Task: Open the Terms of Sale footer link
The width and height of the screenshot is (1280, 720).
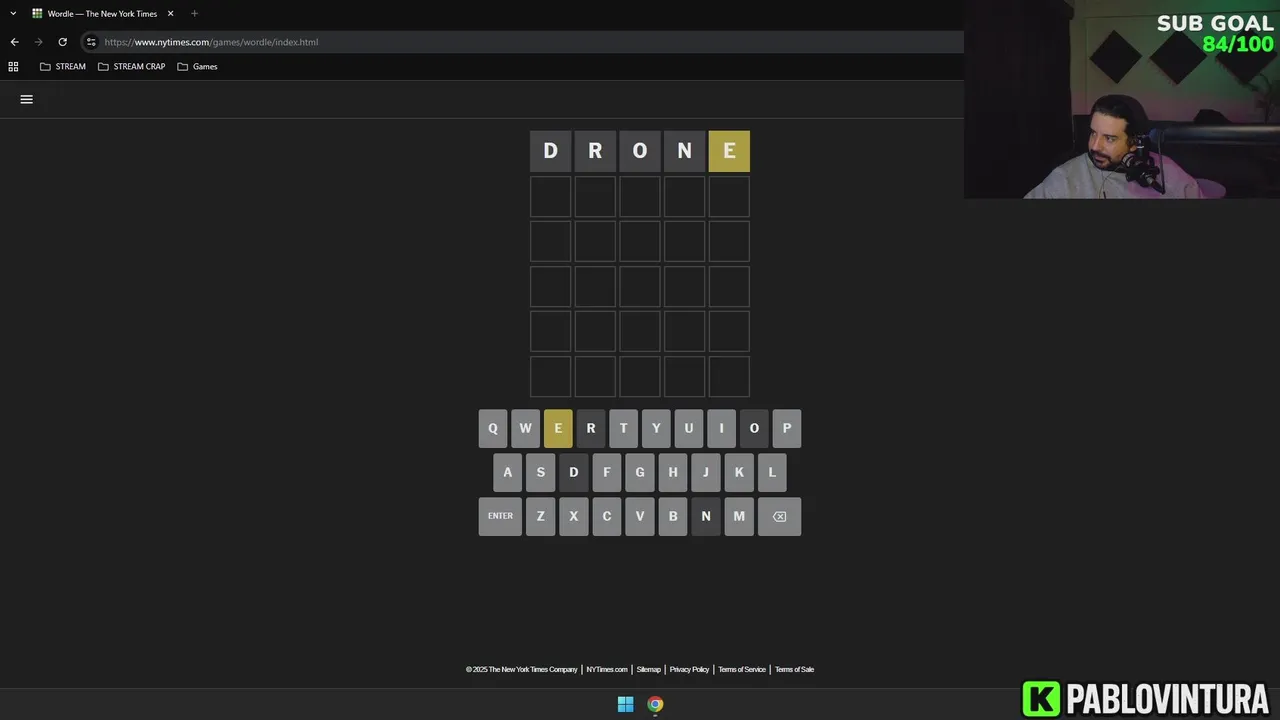Action: [x=794, y=669]
